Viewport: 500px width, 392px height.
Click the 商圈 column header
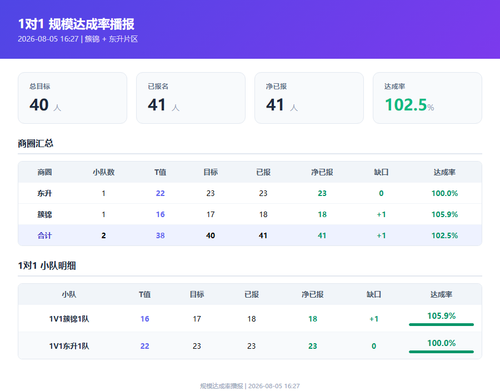coord(44,172)
